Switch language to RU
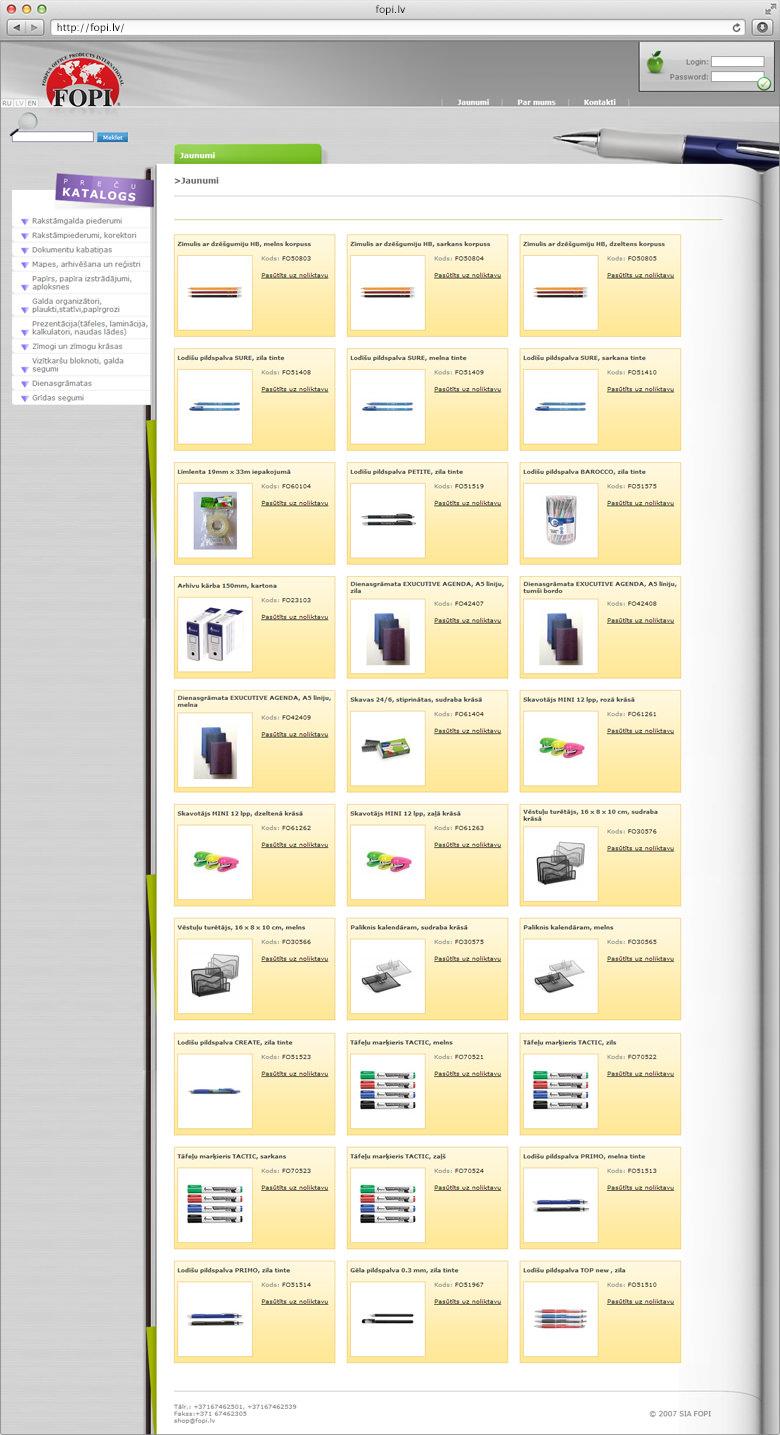The image size is (780, 1435). 7,103
